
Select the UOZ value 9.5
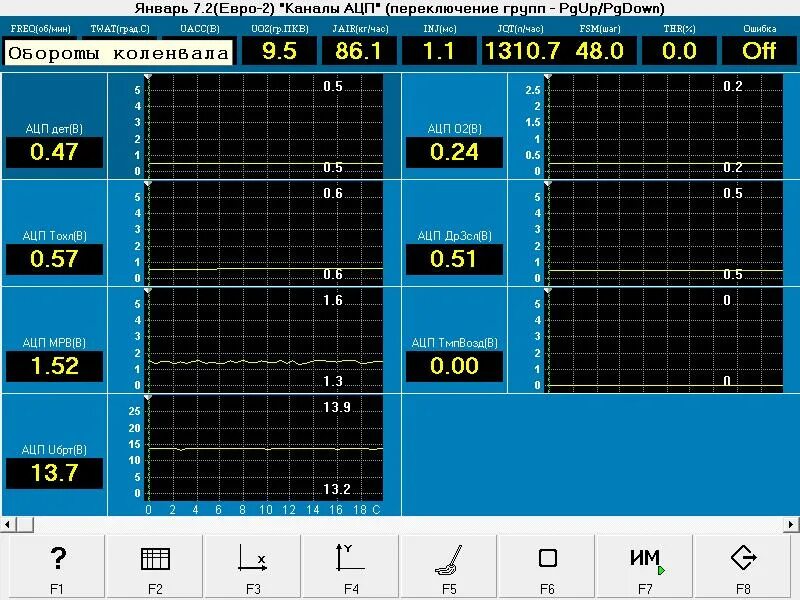coord(279,51)
